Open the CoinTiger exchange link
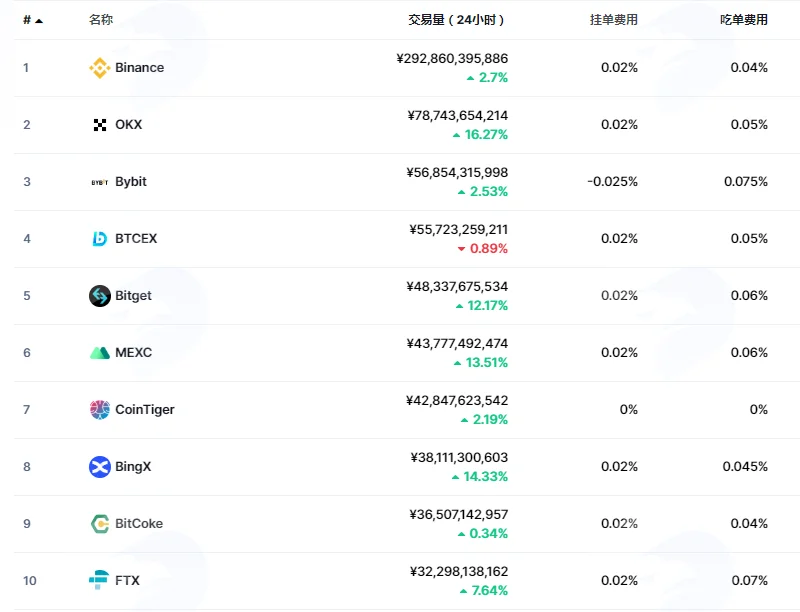This screenshot has width=800, height=612. click(x=144, y=410)
